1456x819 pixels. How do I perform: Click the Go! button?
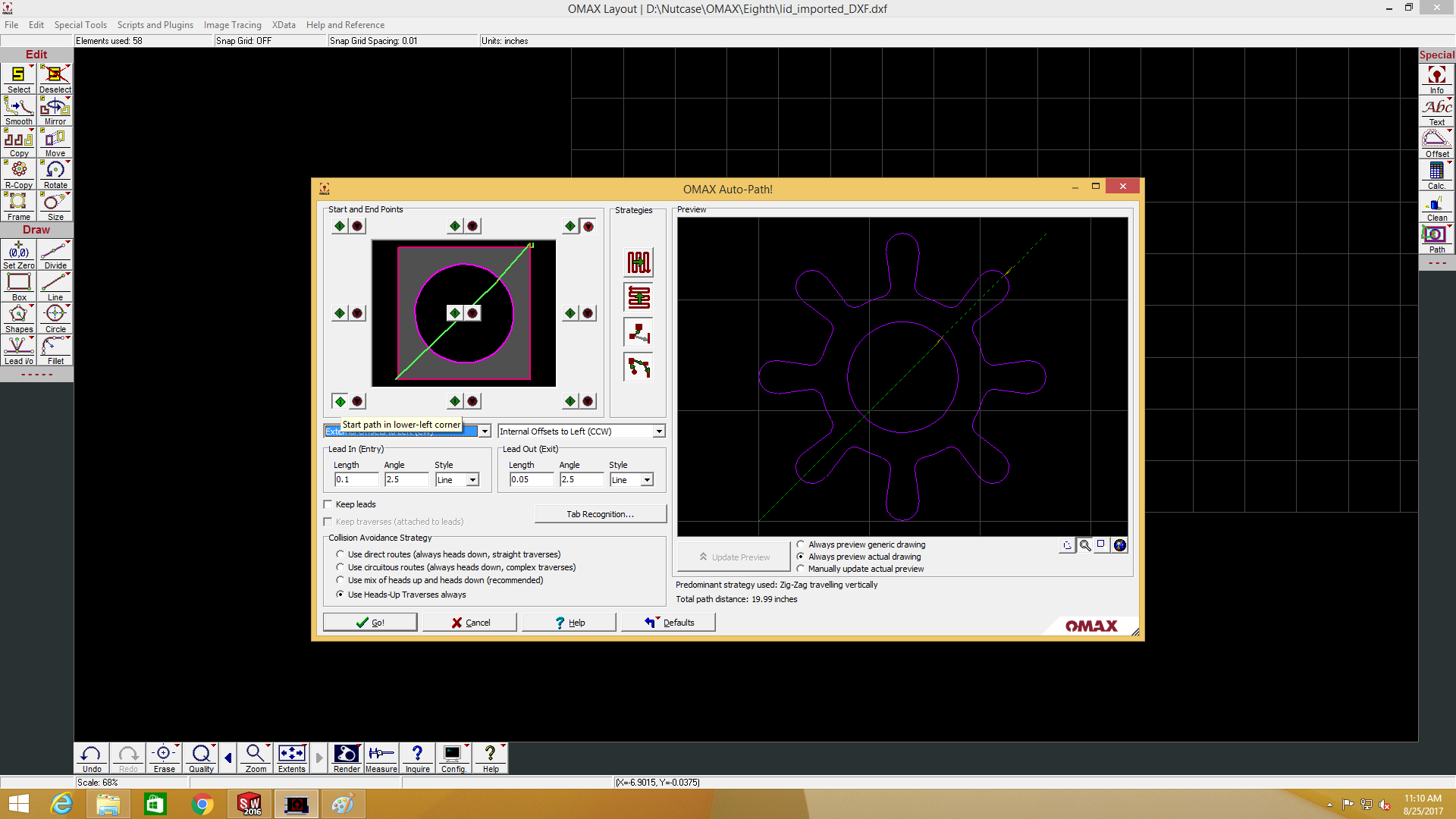pyautogui.click(x=370, y=623)
